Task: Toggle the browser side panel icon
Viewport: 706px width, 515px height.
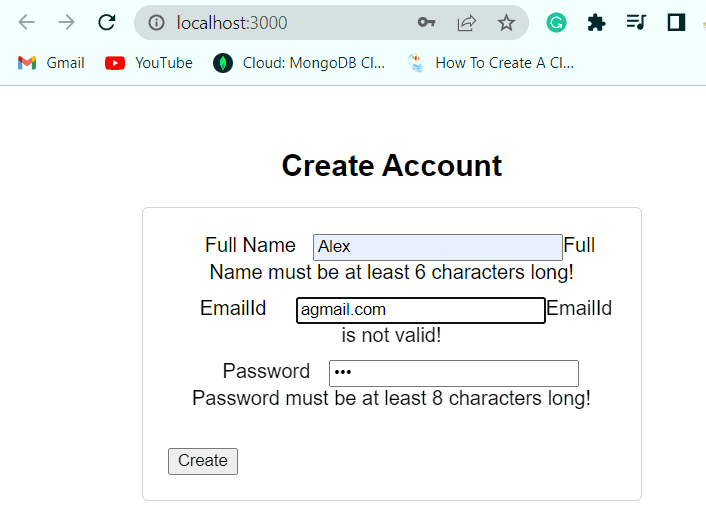Action: (676, 23)
